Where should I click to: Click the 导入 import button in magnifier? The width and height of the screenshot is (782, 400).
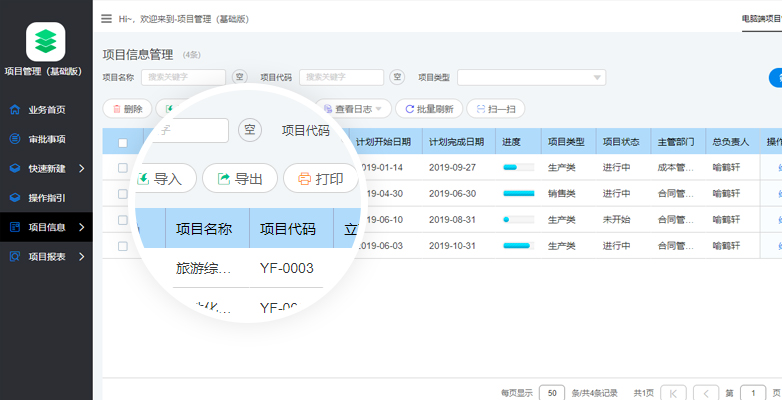pyautogui.click(x=160, y=179)
